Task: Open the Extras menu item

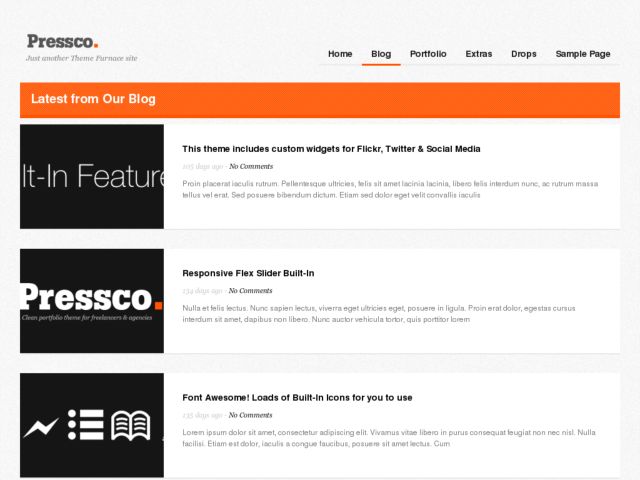Action: point(478,54)
